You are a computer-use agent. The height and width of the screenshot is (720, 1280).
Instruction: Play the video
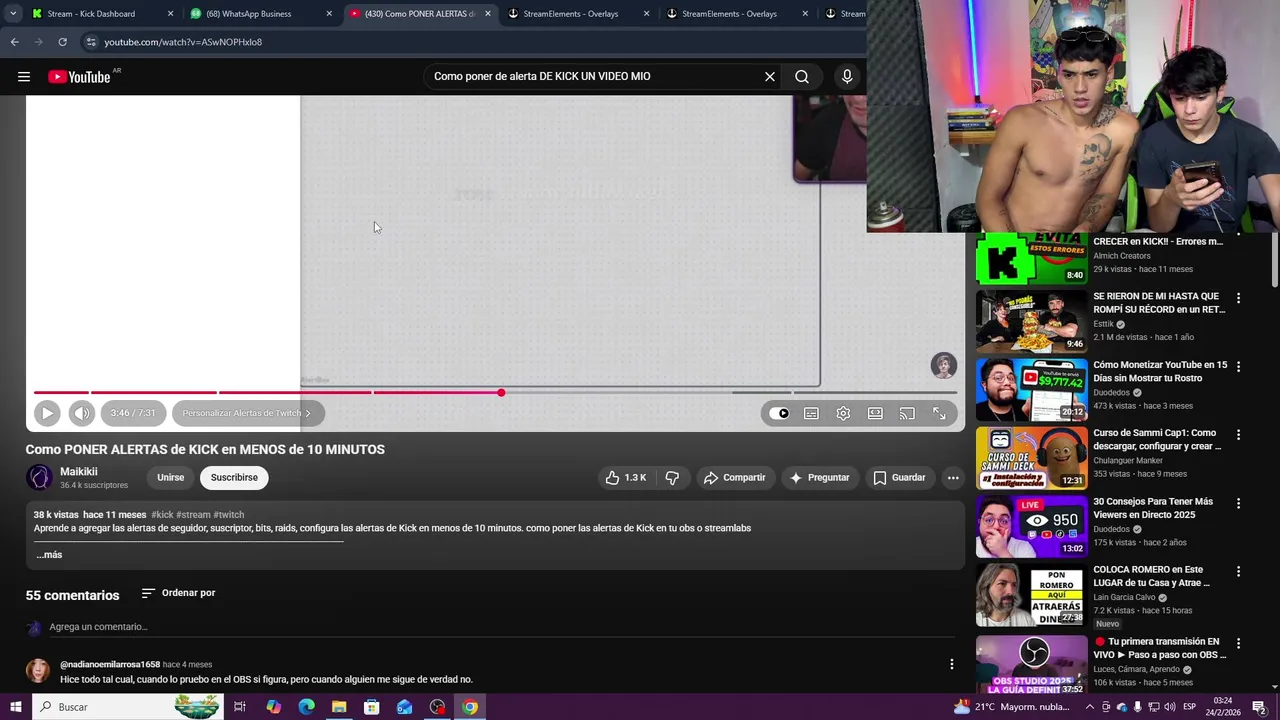pyautogui.click(x=47, y=413)
